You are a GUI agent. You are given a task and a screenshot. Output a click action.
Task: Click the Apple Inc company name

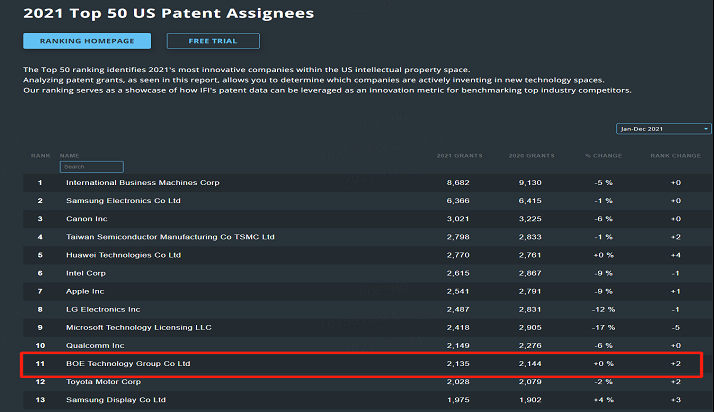pos(87,291)
